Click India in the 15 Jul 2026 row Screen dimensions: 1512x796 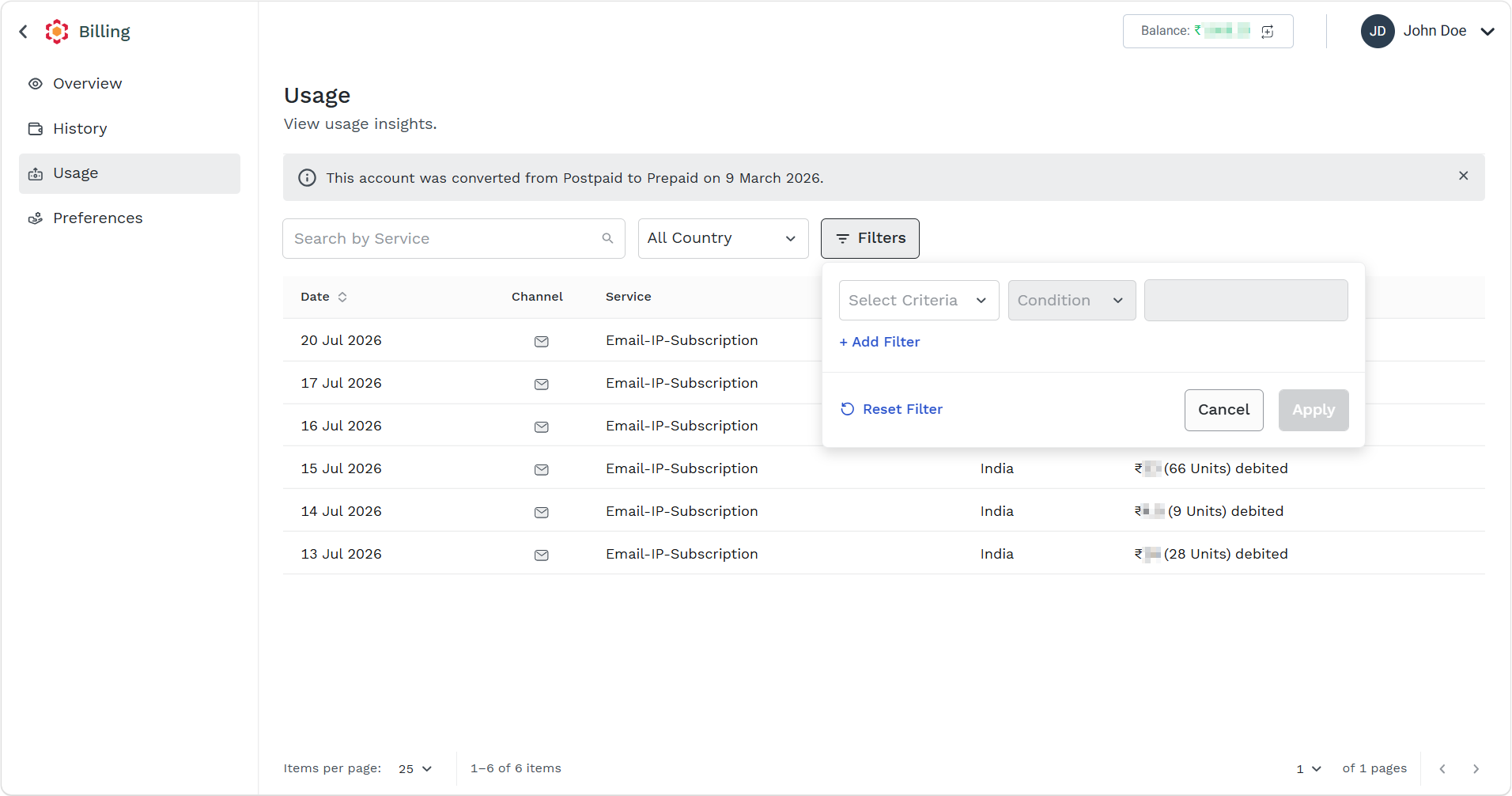tap(997, 468)
